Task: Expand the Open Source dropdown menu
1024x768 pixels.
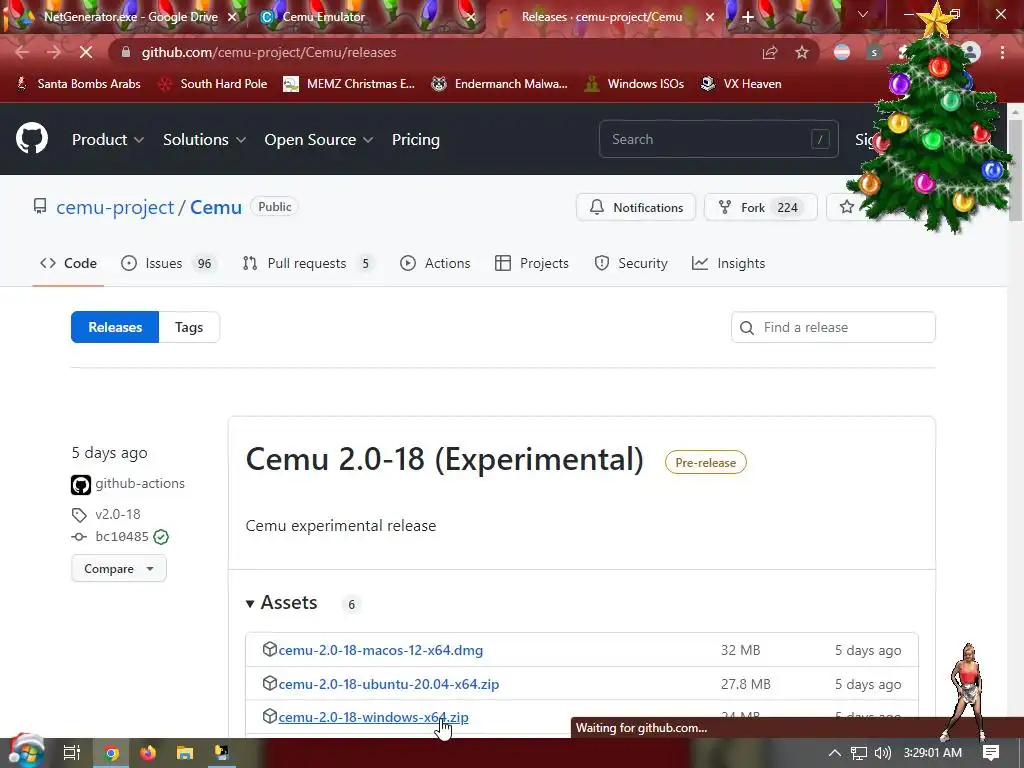Action: coord(318,140)
